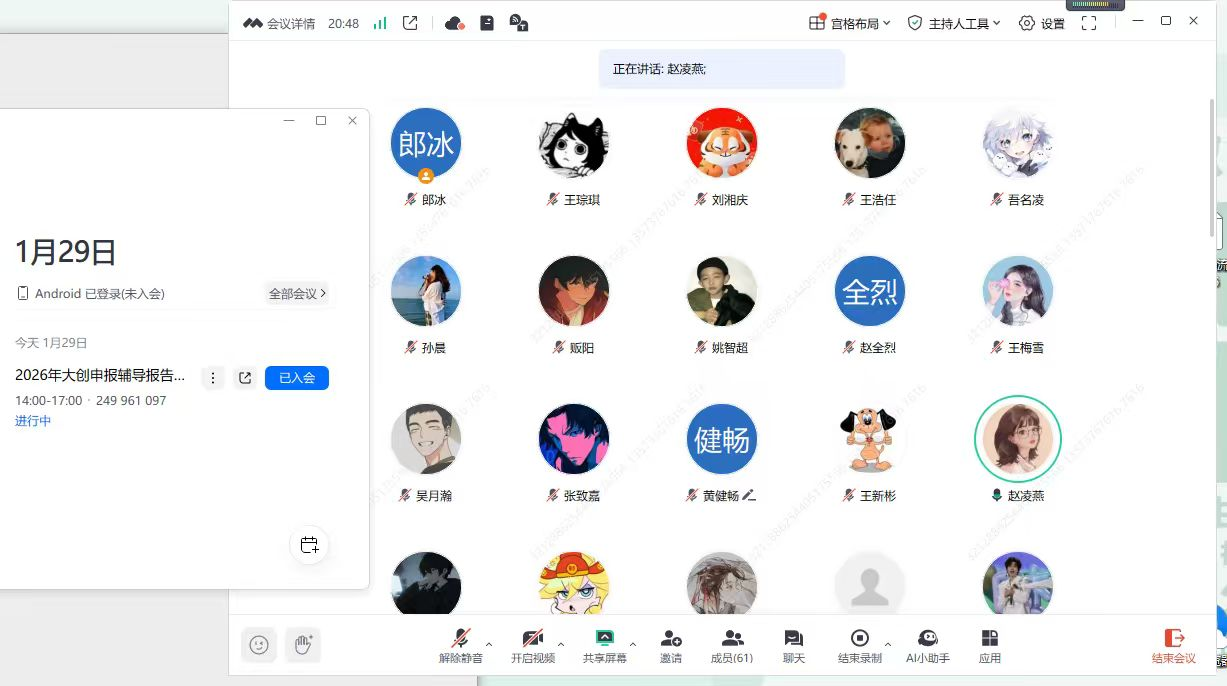Enter fullscreen mode via the top bar icon

point(1089,23)
